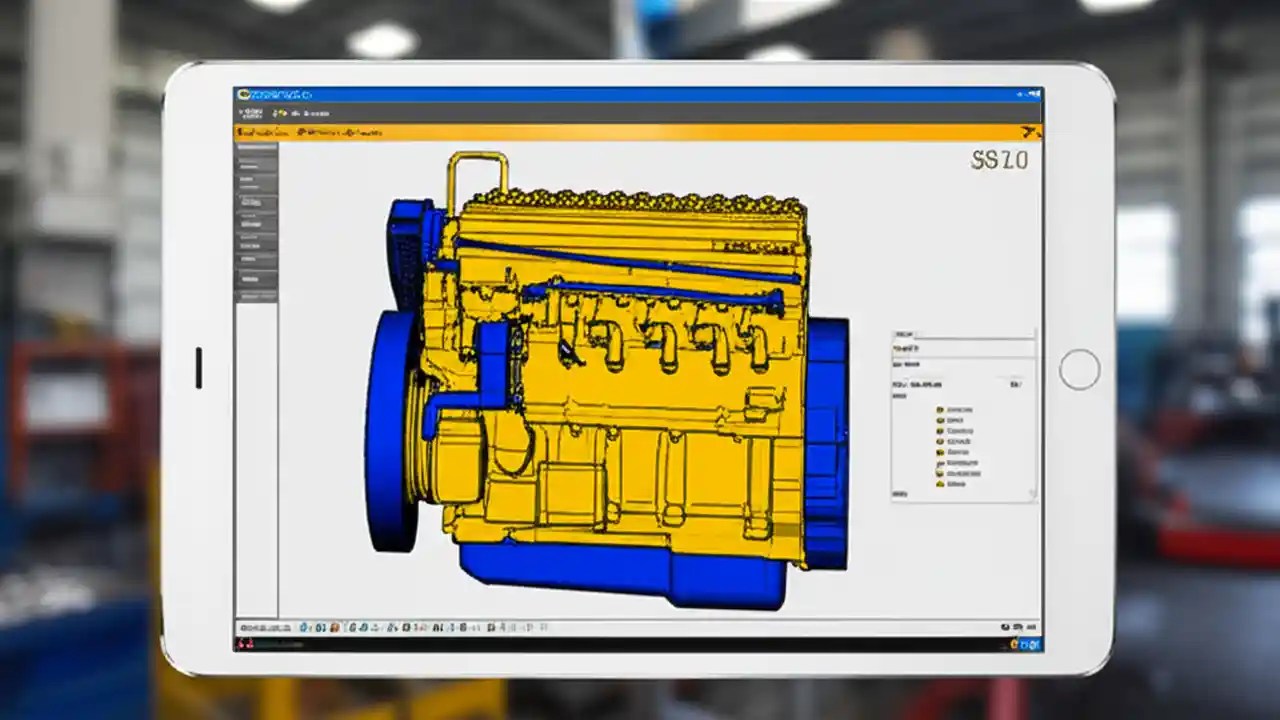
Task: Click the first yellow part icon in the list
Action: tap(938, 408)
